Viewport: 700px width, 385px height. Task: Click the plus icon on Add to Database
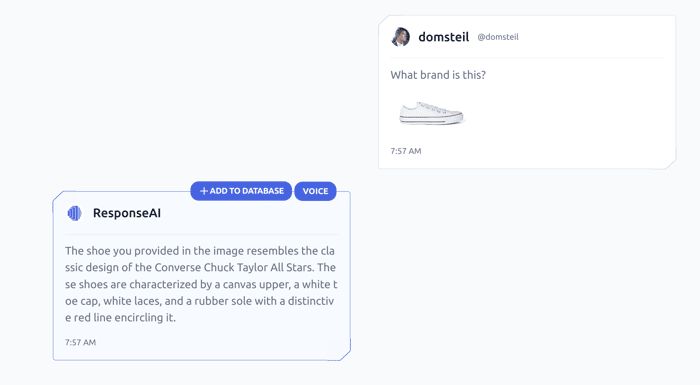tap(204, 191)
